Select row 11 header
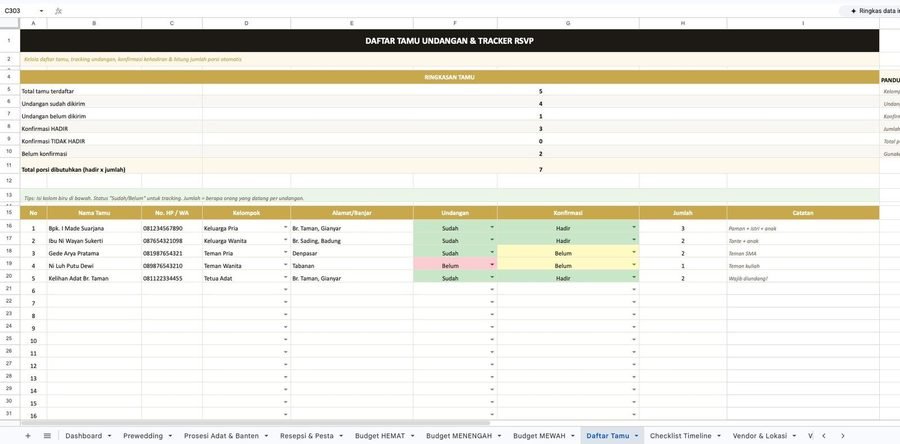 tap(10, 166)
